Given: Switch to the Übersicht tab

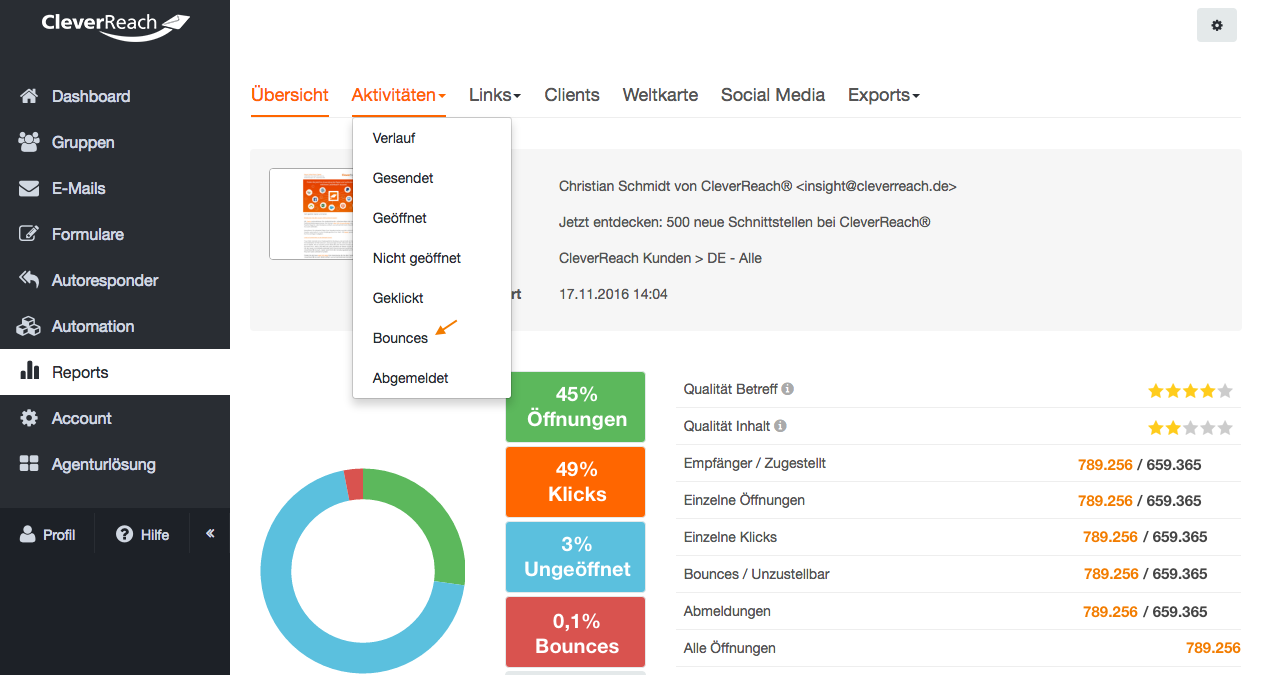Looking at the screenshot, I should click(290, 95).
